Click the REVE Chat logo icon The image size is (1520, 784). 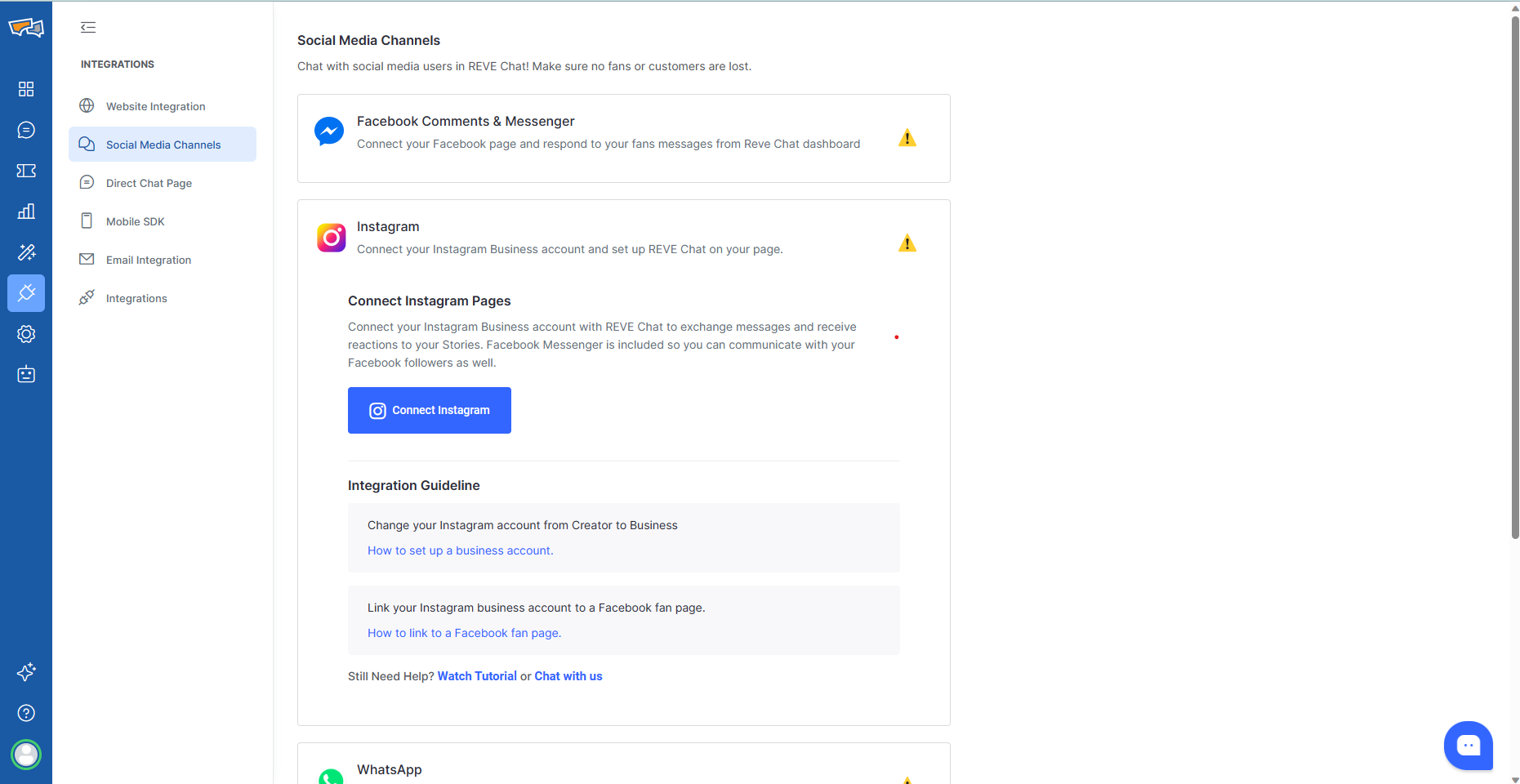coord(26,28)
